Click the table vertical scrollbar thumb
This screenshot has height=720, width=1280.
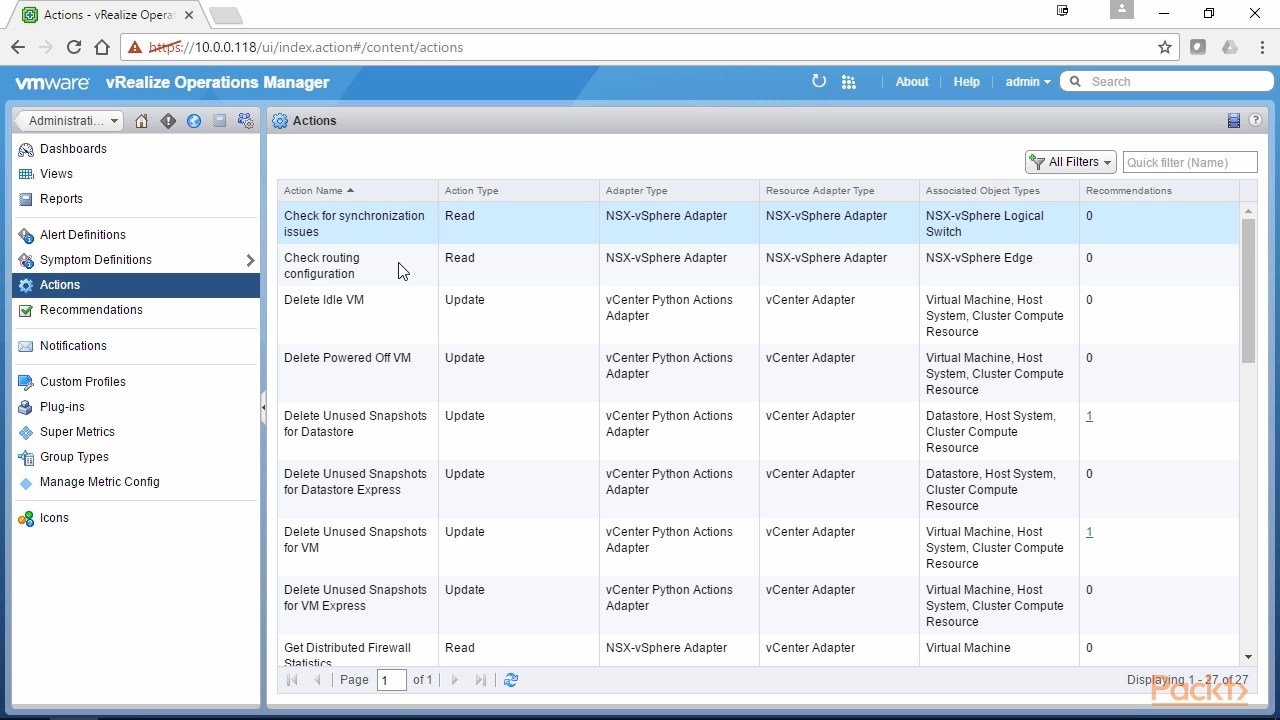coord(1248,290)
